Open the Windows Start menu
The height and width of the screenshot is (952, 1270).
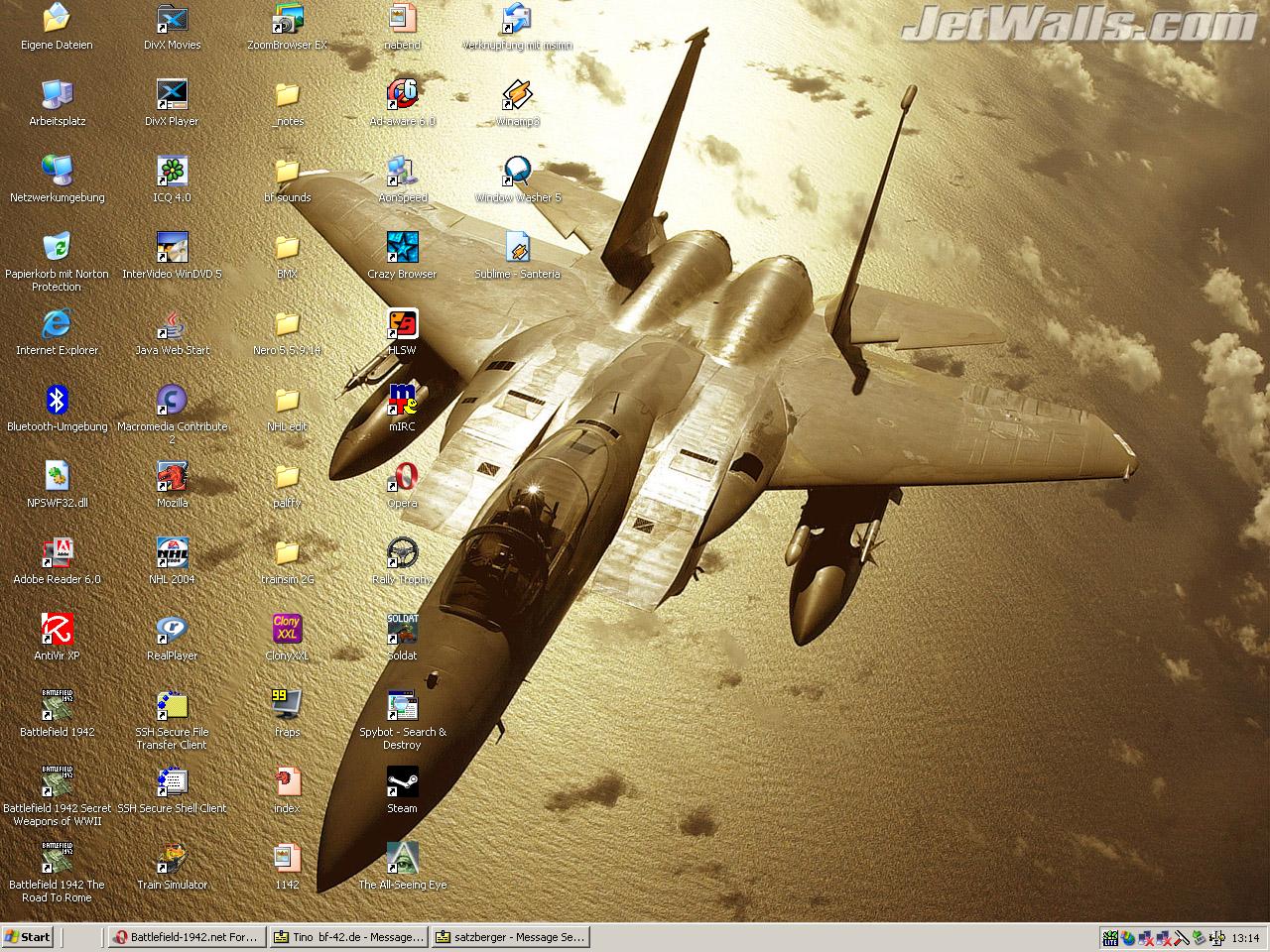pos(28,937)
